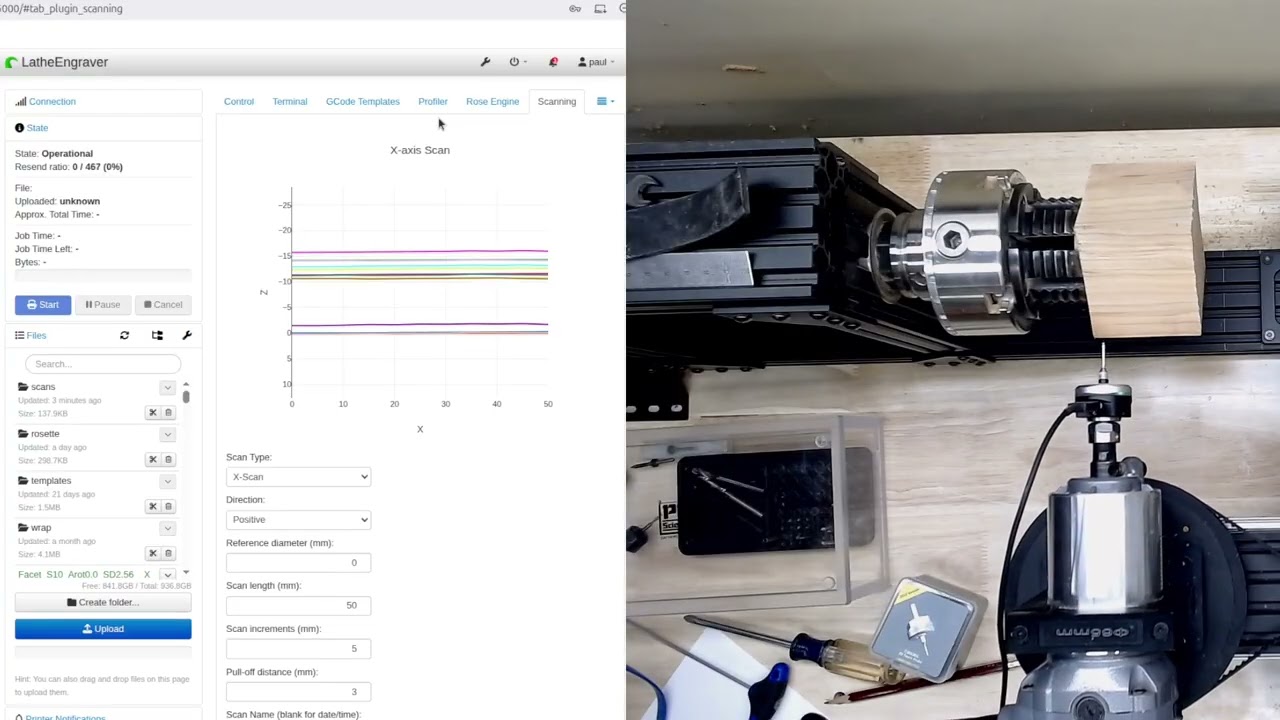This screenshot has width=1280, height=720.
Task: Click the Pause job button
Action: point(102,304)
